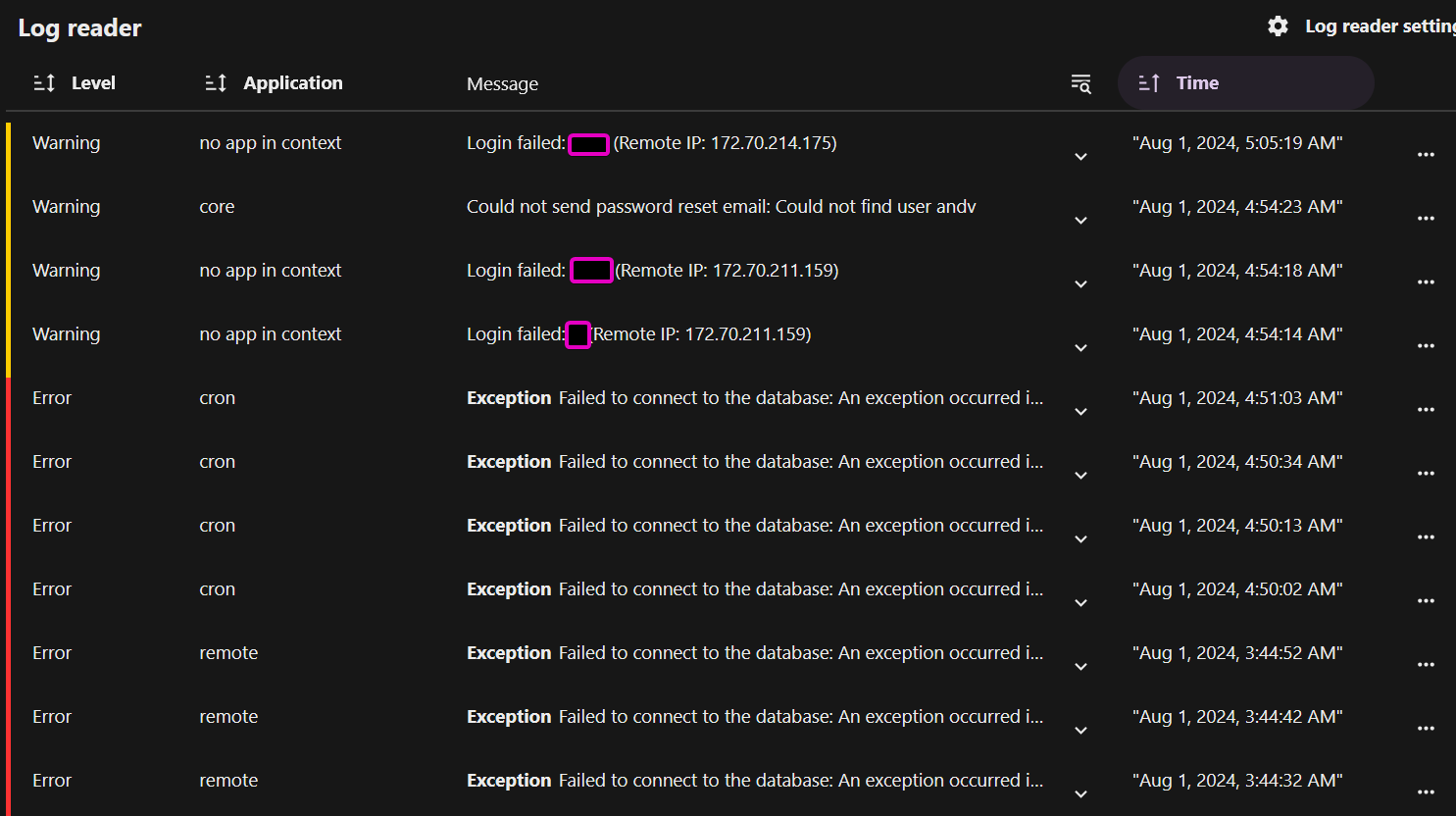The image size is (1456, 816).
Task: Open actions menu for the password reset warning
Action: click(x=1426, y=218)
